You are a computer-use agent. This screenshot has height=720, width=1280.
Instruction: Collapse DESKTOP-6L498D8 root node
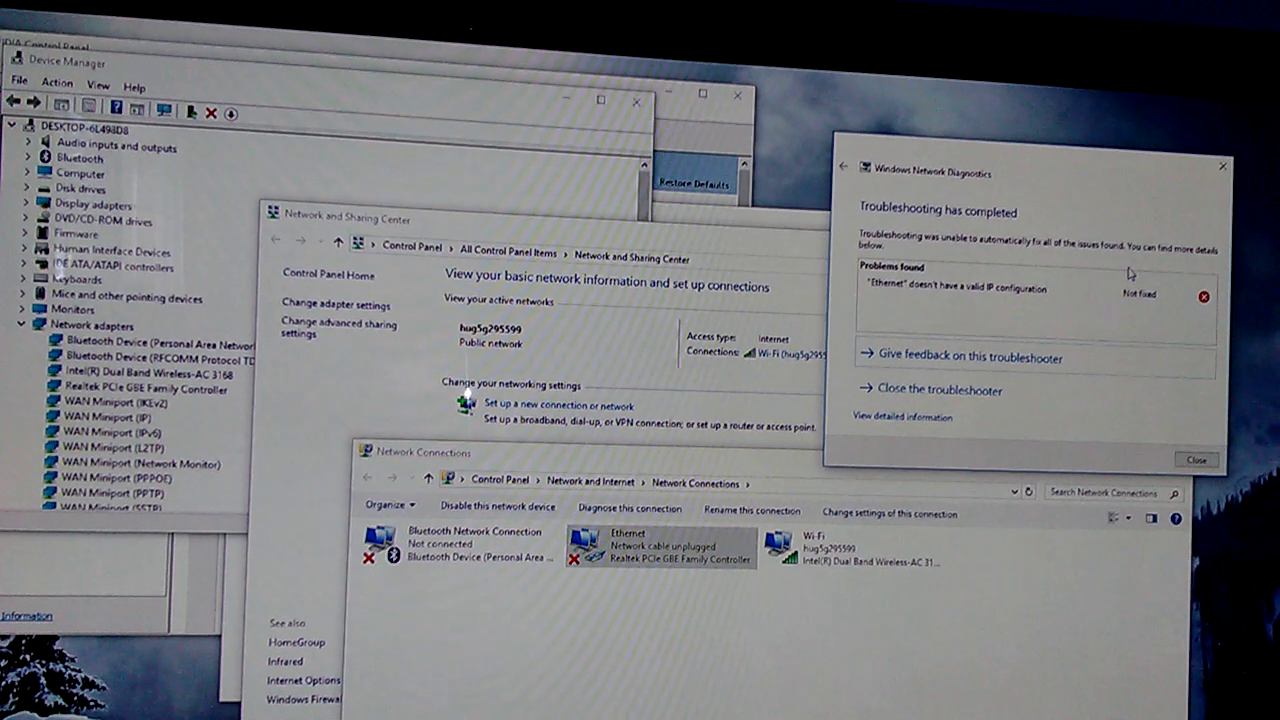point(11,125)
